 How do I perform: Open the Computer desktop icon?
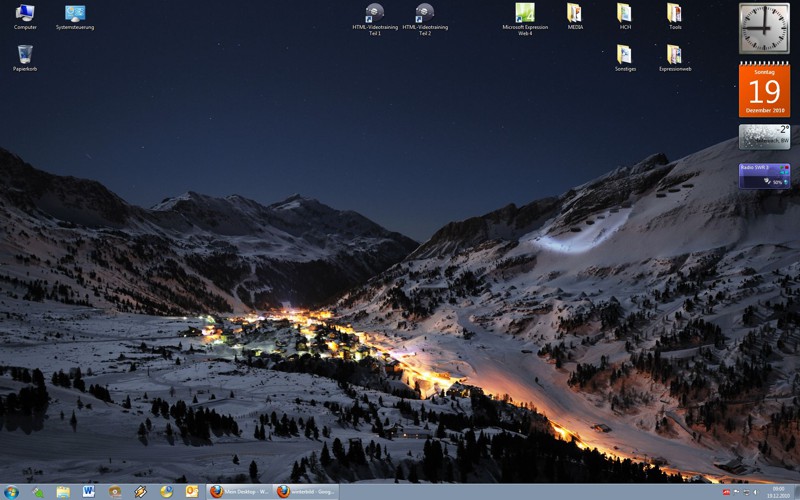coord(25,14)
